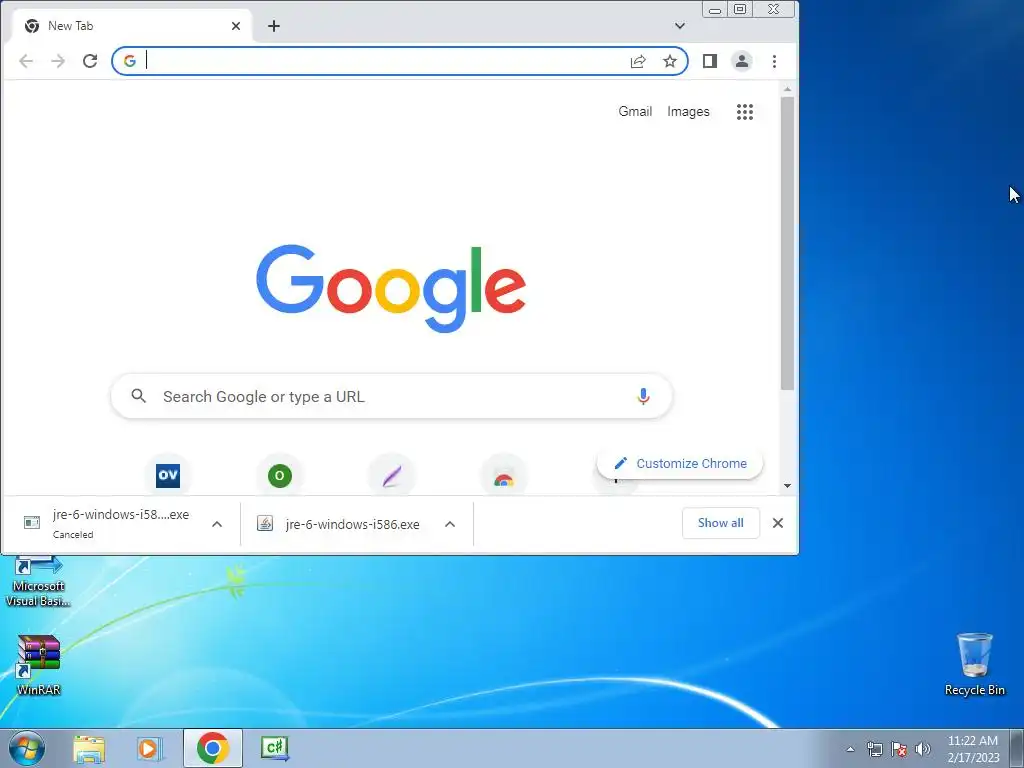Show hidden system tray icons
Screen dimensions: 1024x768
(x=850, y=749)
